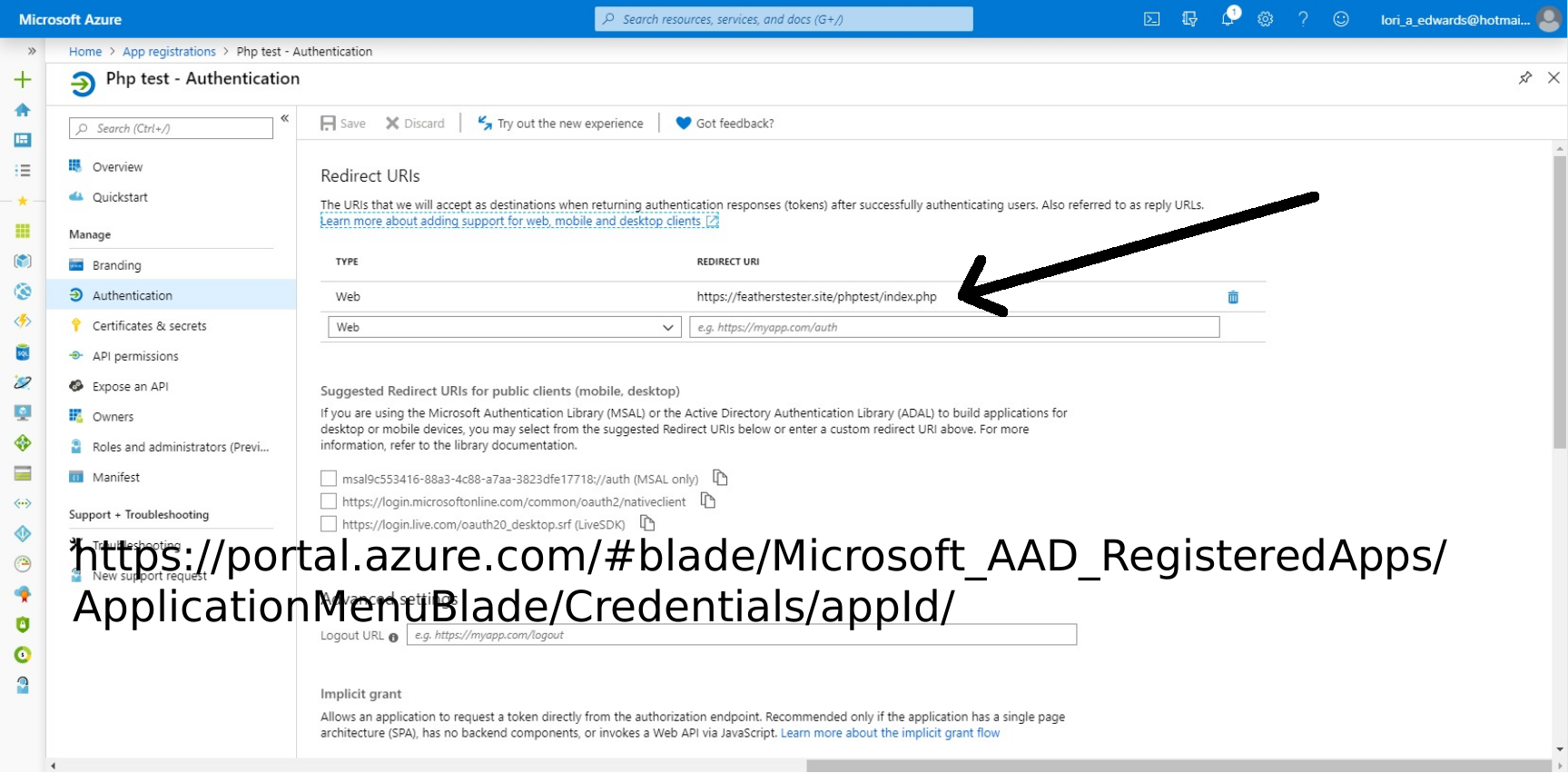Open Security Center shield icon
The image size is (1568, 773).
coord(23,624)
